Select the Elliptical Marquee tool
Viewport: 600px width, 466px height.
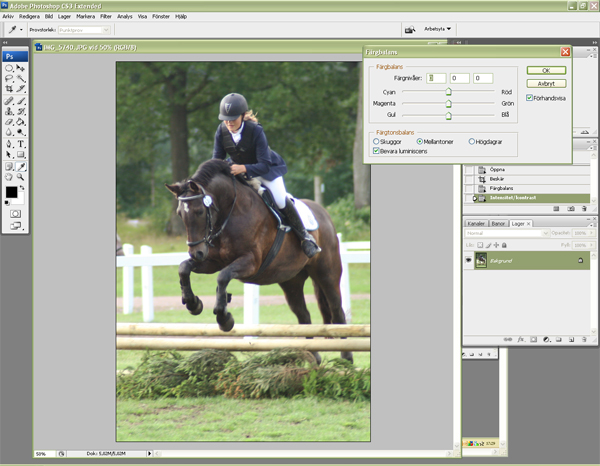point(9,68)
